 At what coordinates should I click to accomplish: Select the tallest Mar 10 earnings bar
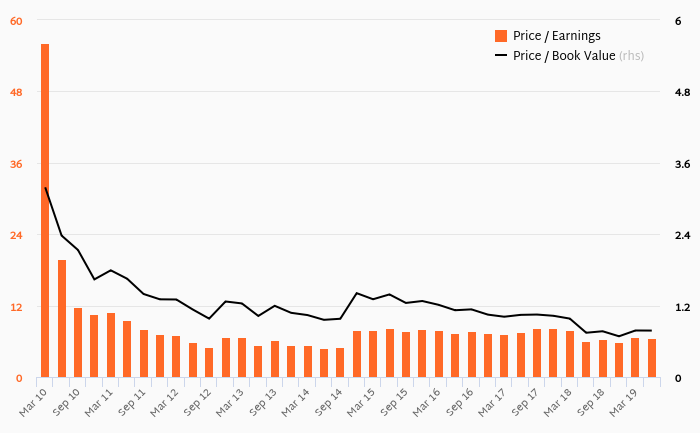pyautogui.click(x=45, y=211)
